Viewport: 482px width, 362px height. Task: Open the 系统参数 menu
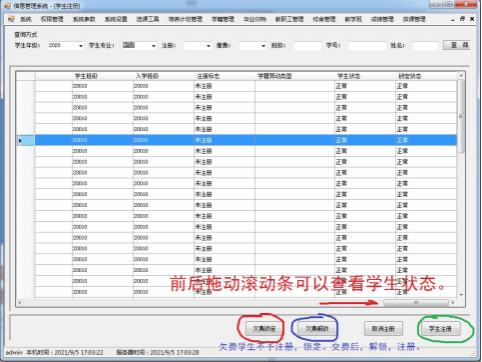pyautogui.click(x=84, y=19)
